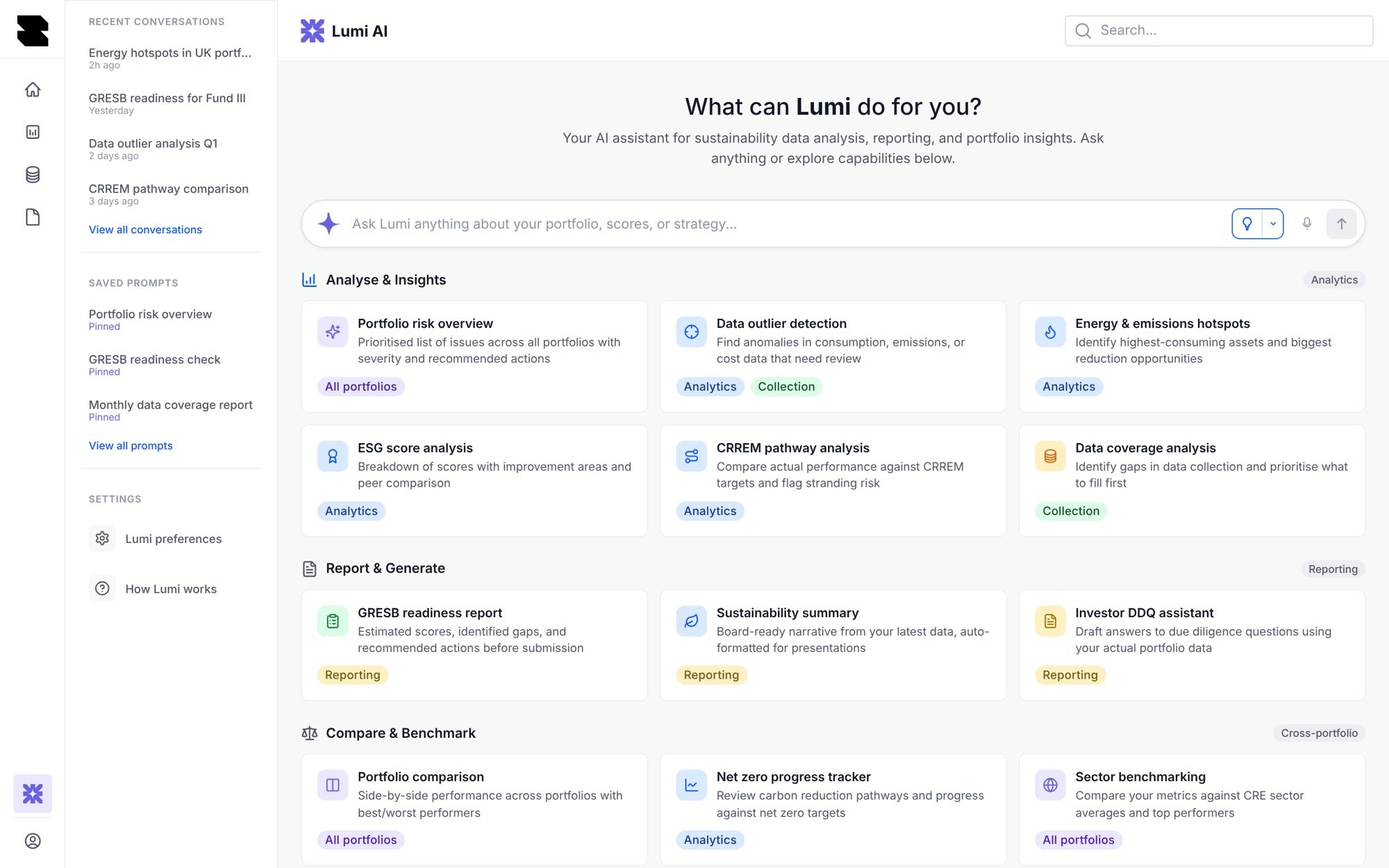Click the Investor DDQ assistant document icon
Viewport: 1389px width, 868px height.
pos(1050,621)
